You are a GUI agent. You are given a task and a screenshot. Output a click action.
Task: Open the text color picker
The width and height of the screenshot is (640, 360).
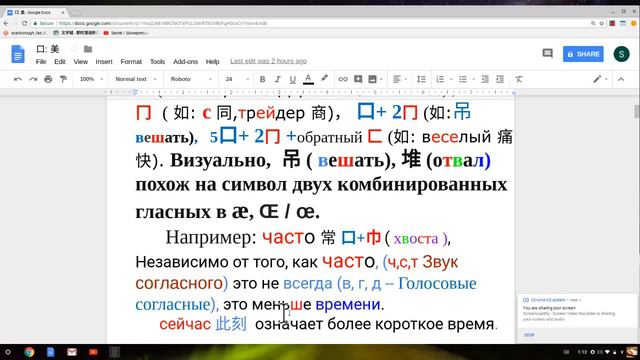click(x=309, y=79)
